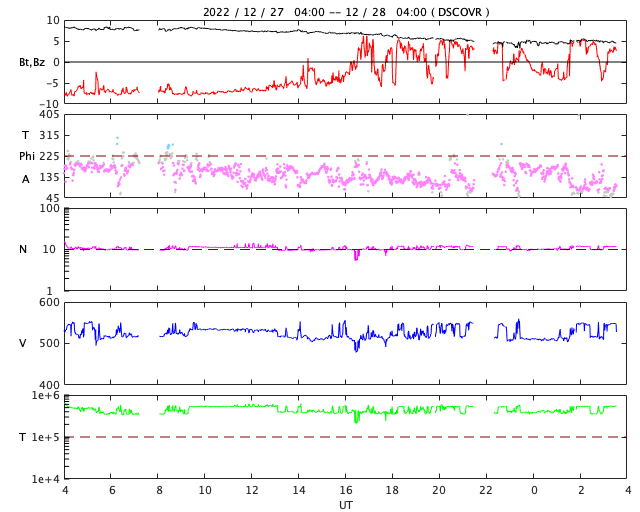
Task: Click the 'N' density axis label
Action: pyautogui.click(x=23, y=249)
